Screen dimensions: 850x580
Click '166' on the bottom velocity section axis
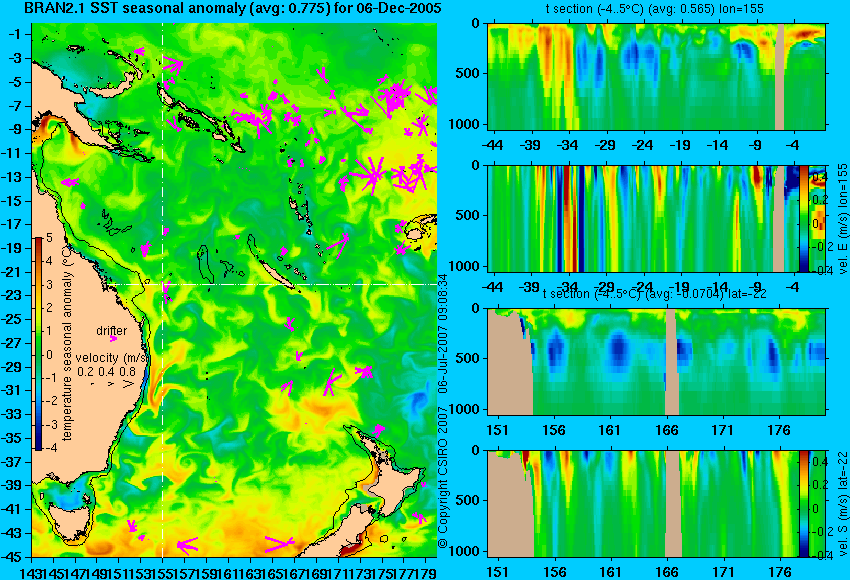667,572
